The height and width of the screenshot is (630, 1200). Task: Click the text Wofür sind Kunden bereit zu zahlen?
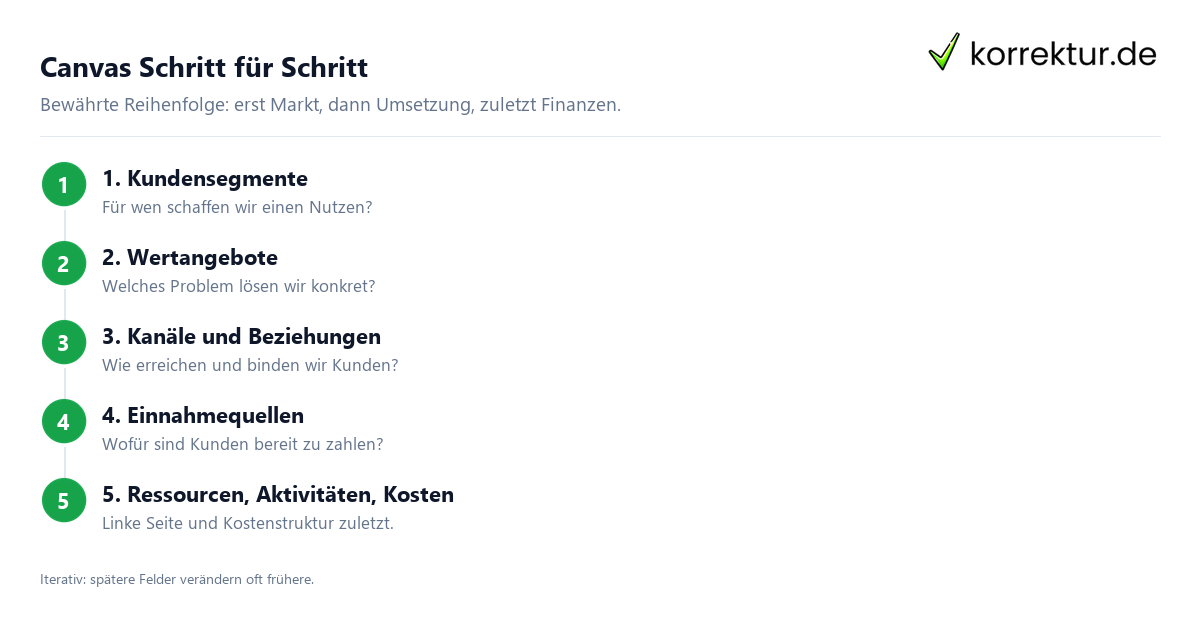tap(243, 444)
